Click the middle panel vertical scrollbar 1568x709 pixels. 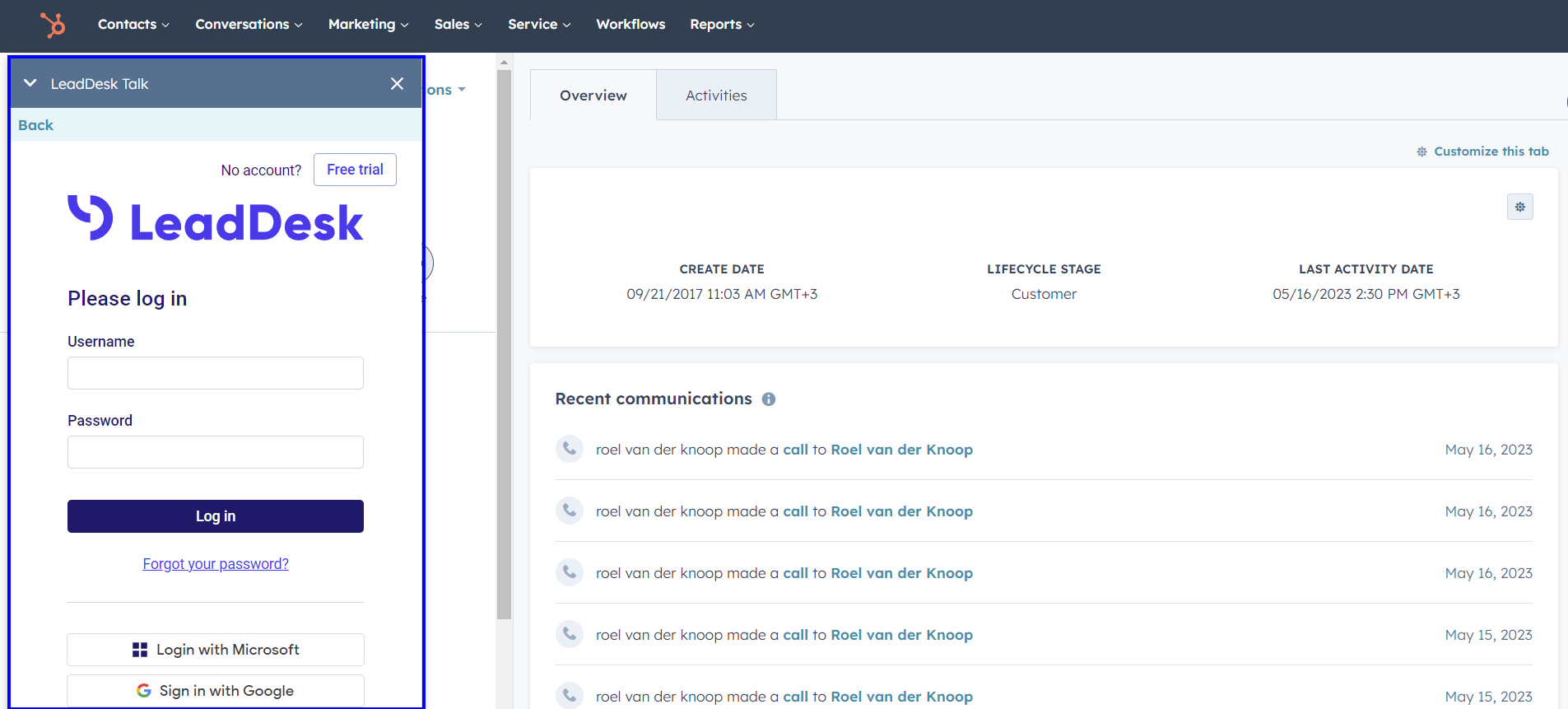click(x=505, y=344)
